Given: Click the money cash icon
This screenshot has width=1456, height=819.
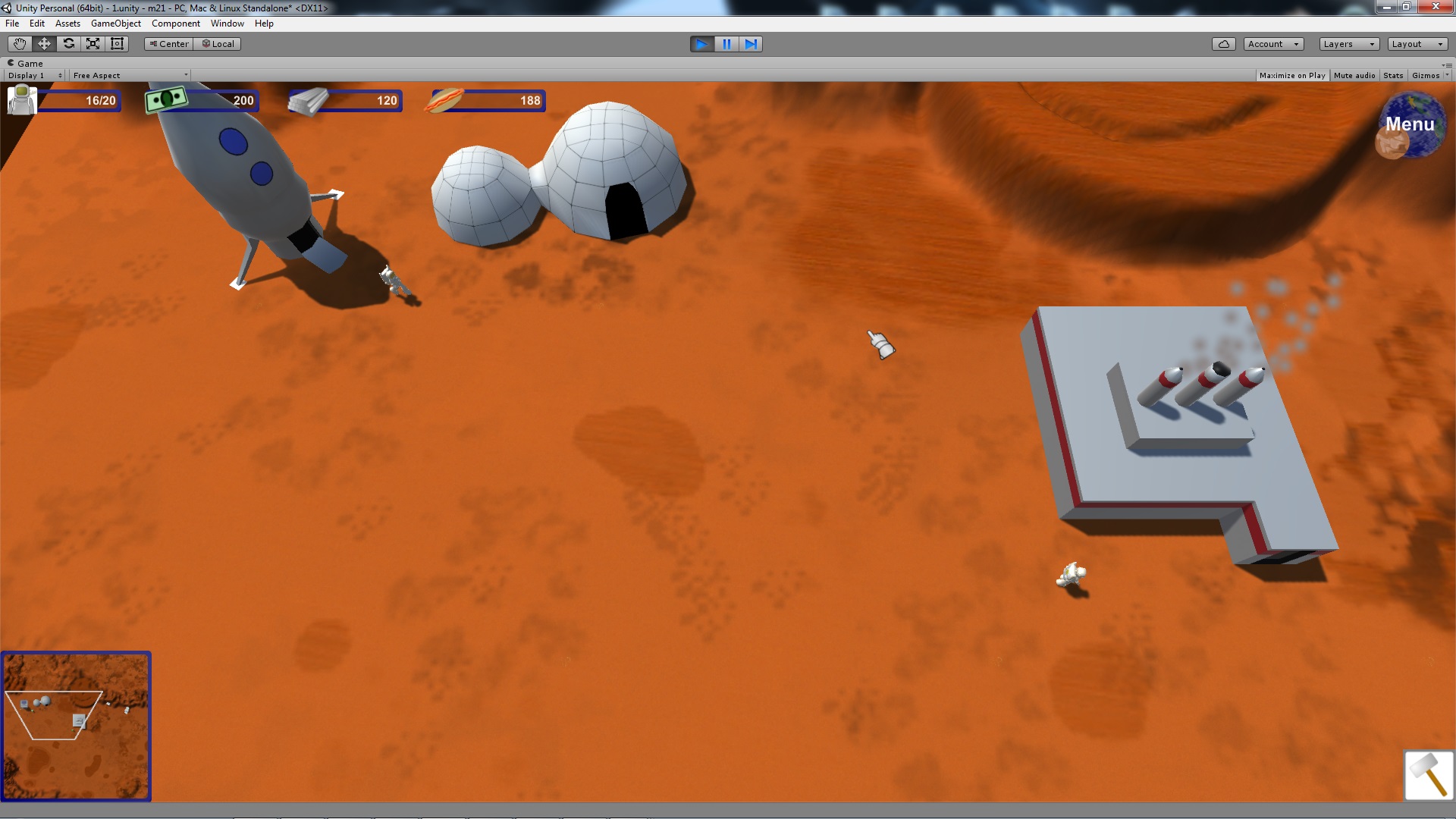Looking at the screenshot, I should click(166, 99).
